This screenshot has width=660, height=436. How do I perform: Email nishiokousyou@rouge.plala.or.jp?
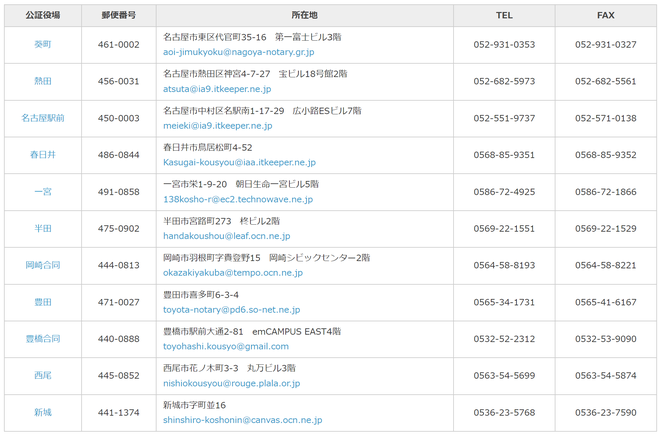coord(232,383)
